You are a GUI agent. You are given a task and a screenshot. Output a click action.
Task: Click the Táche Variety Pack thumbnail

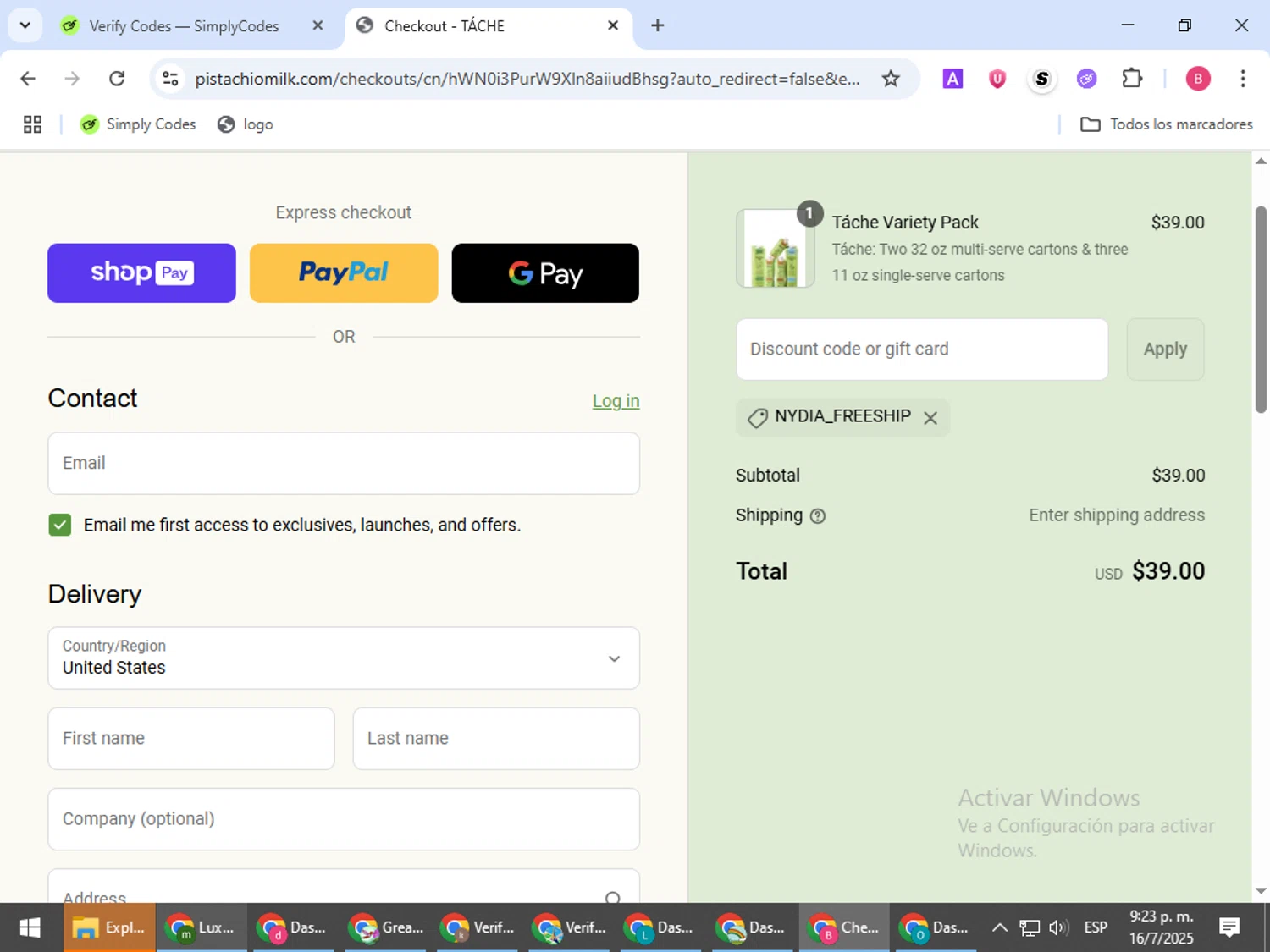(x=776, y=249)
